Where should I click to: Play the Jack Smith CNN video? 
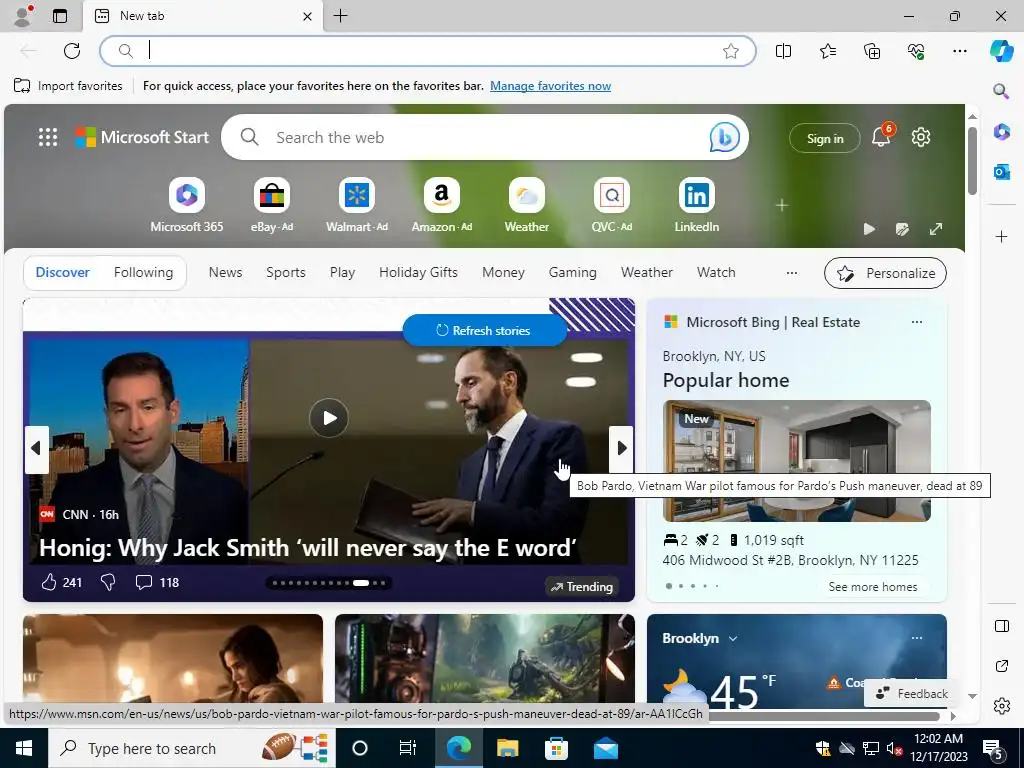tap(328, 417)
